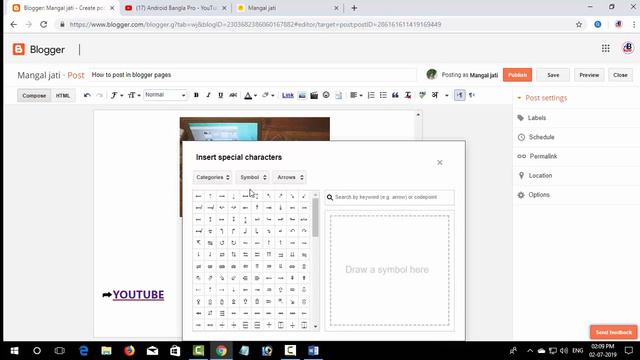Open the Windows Start menu
Screen dimensions: 640x360
tap(14, 351)
